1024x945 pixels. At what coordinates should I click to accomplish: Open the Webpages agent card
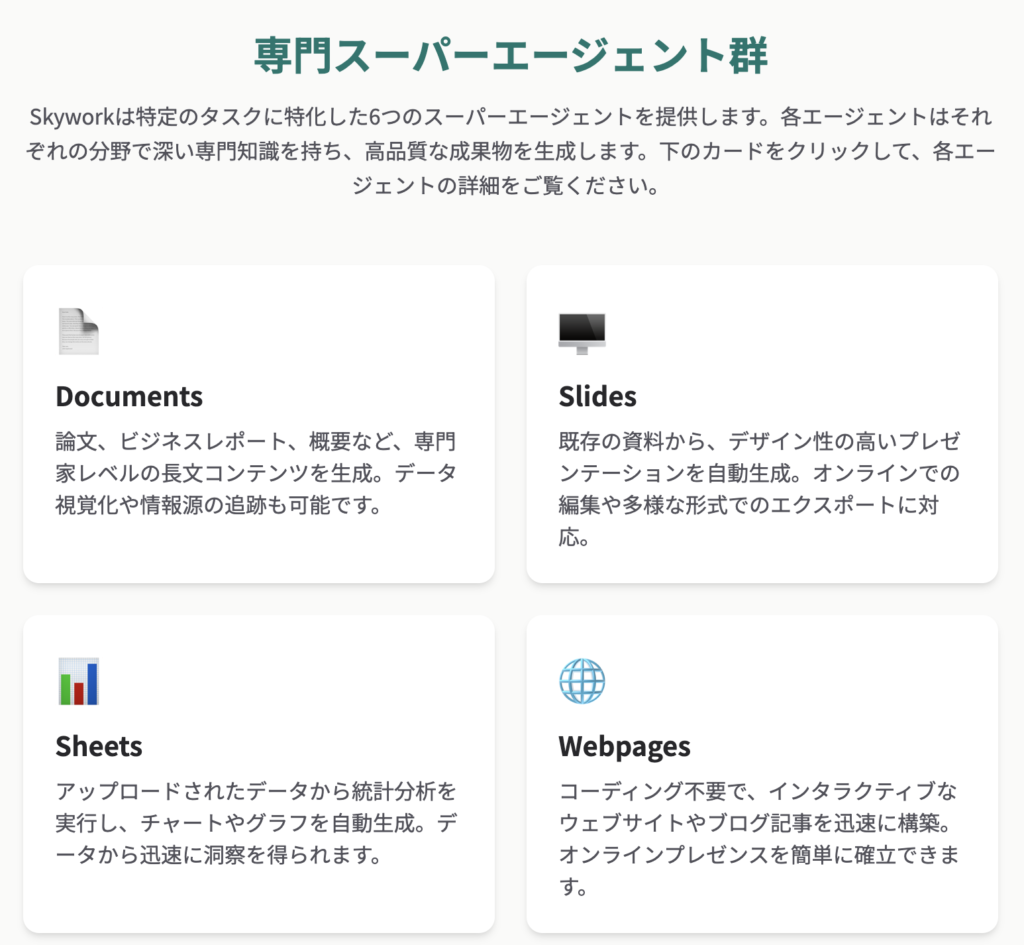[762, 774]
